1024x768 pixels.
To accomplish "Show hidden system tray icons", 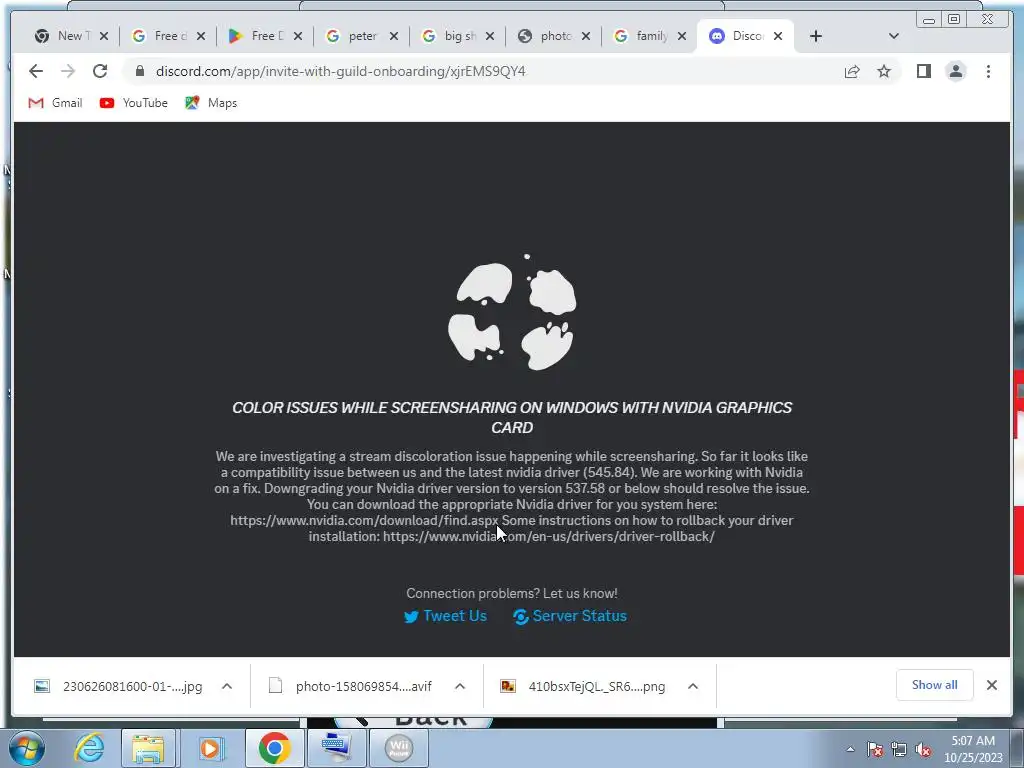I will 850,749.
